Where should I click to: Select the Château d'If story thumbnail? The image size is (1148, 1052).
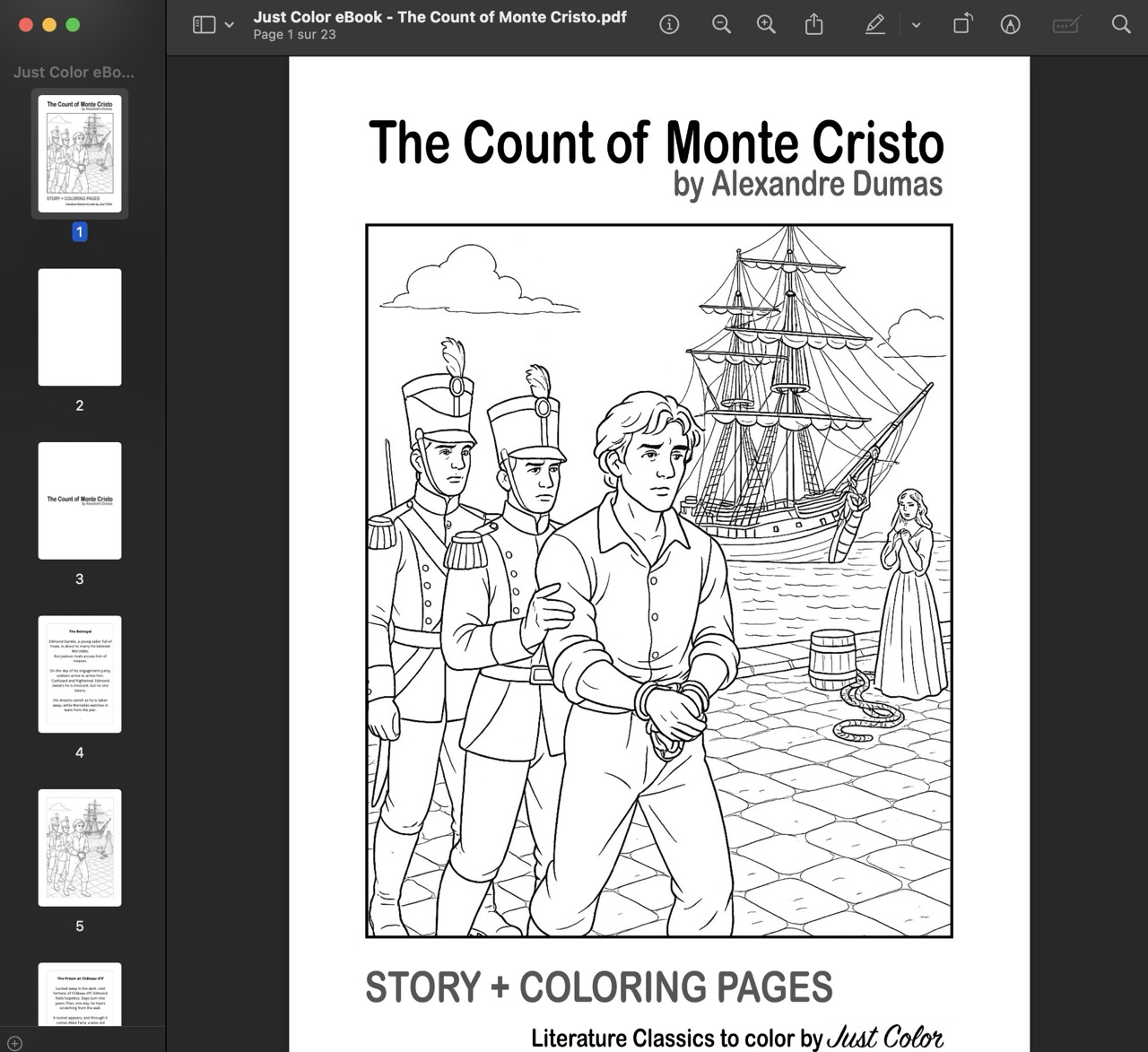80,994
